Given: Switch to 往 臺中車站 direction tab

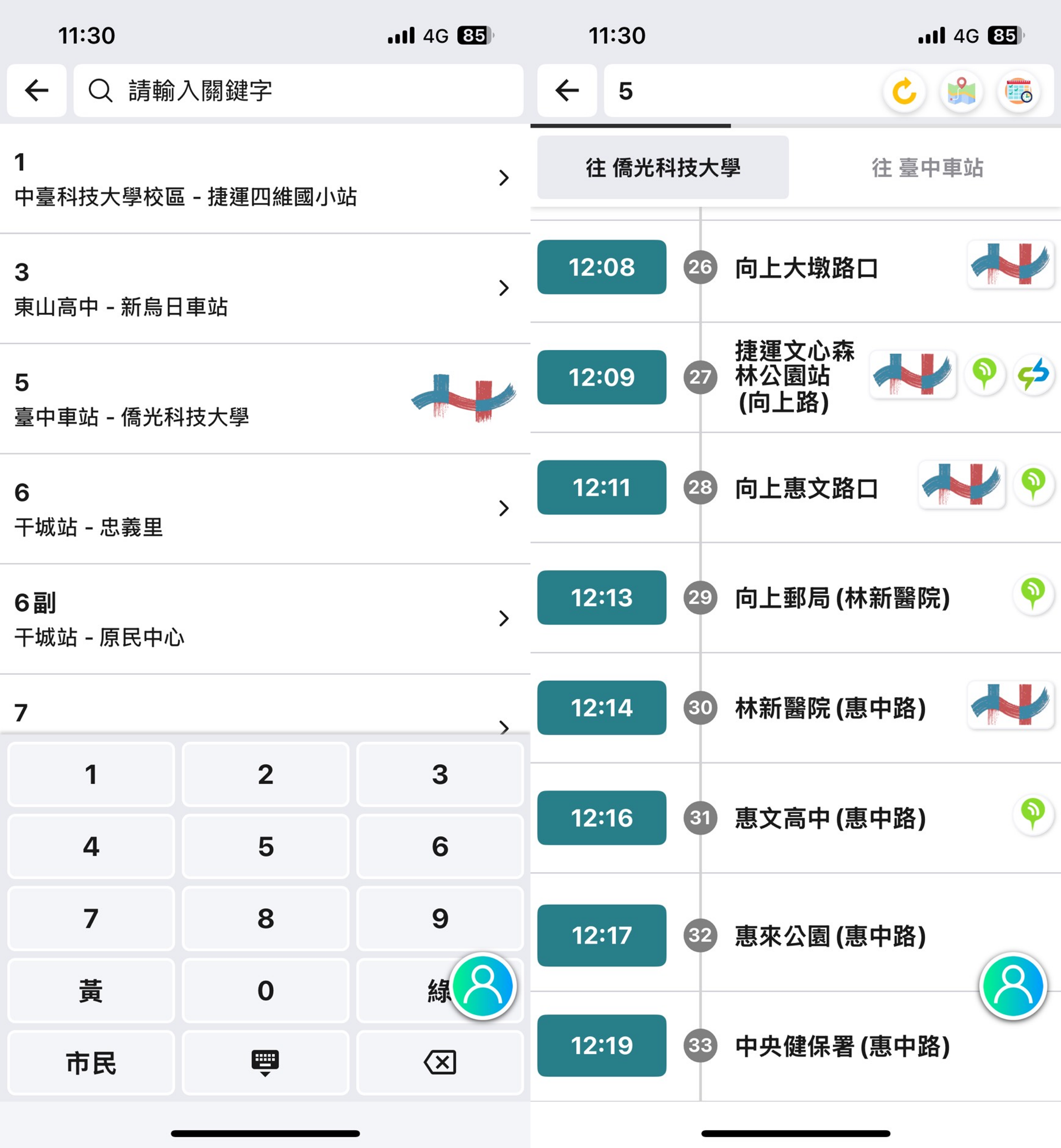Looking at the screenshot, I should coord(927,168).
